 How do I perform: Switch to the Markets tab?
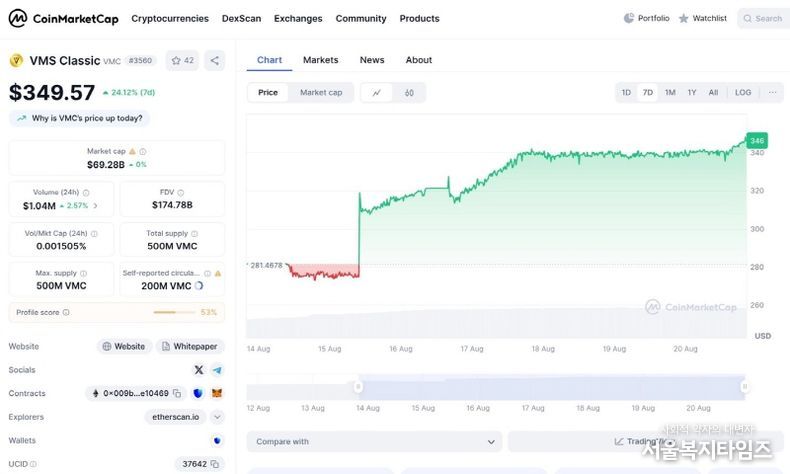[320, 60]
